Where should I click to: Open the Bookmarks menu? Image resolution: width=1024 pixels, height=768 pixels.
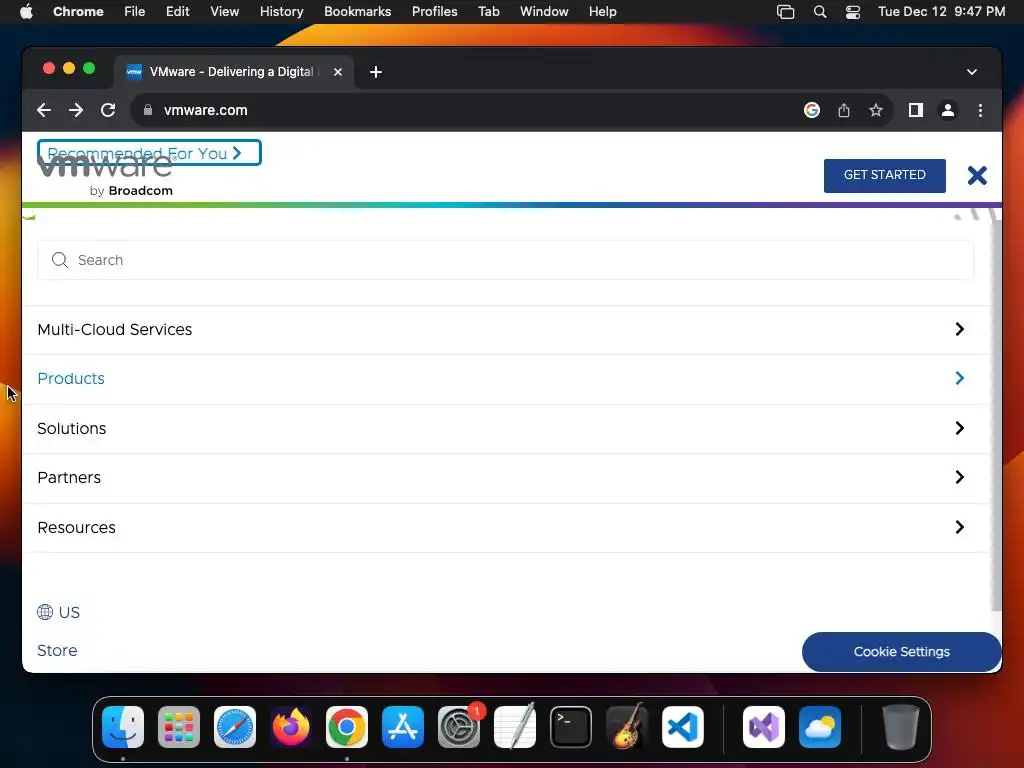tap(357, 12)
